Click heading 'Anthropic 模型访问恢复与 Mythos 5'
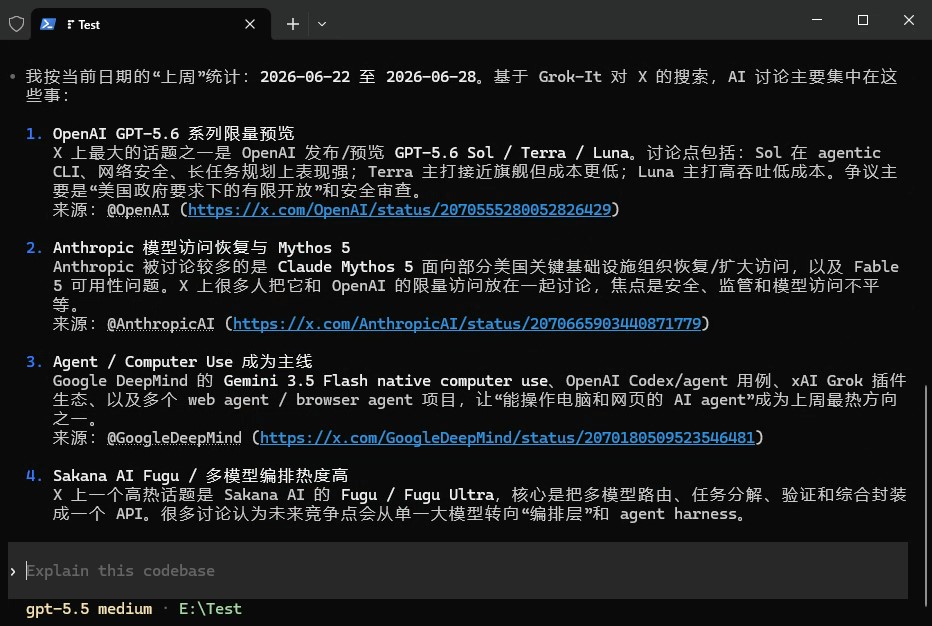The width and height of the screenshot is (932, 626). pyautogui.click(x=201, y=248)
